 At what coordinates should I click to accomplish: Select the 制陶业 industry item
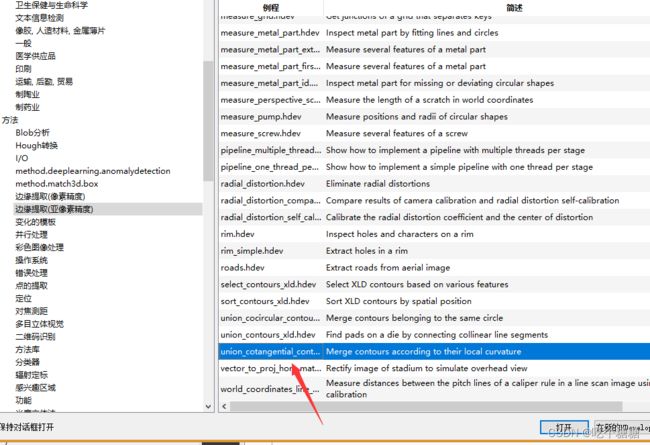(27, 94)
